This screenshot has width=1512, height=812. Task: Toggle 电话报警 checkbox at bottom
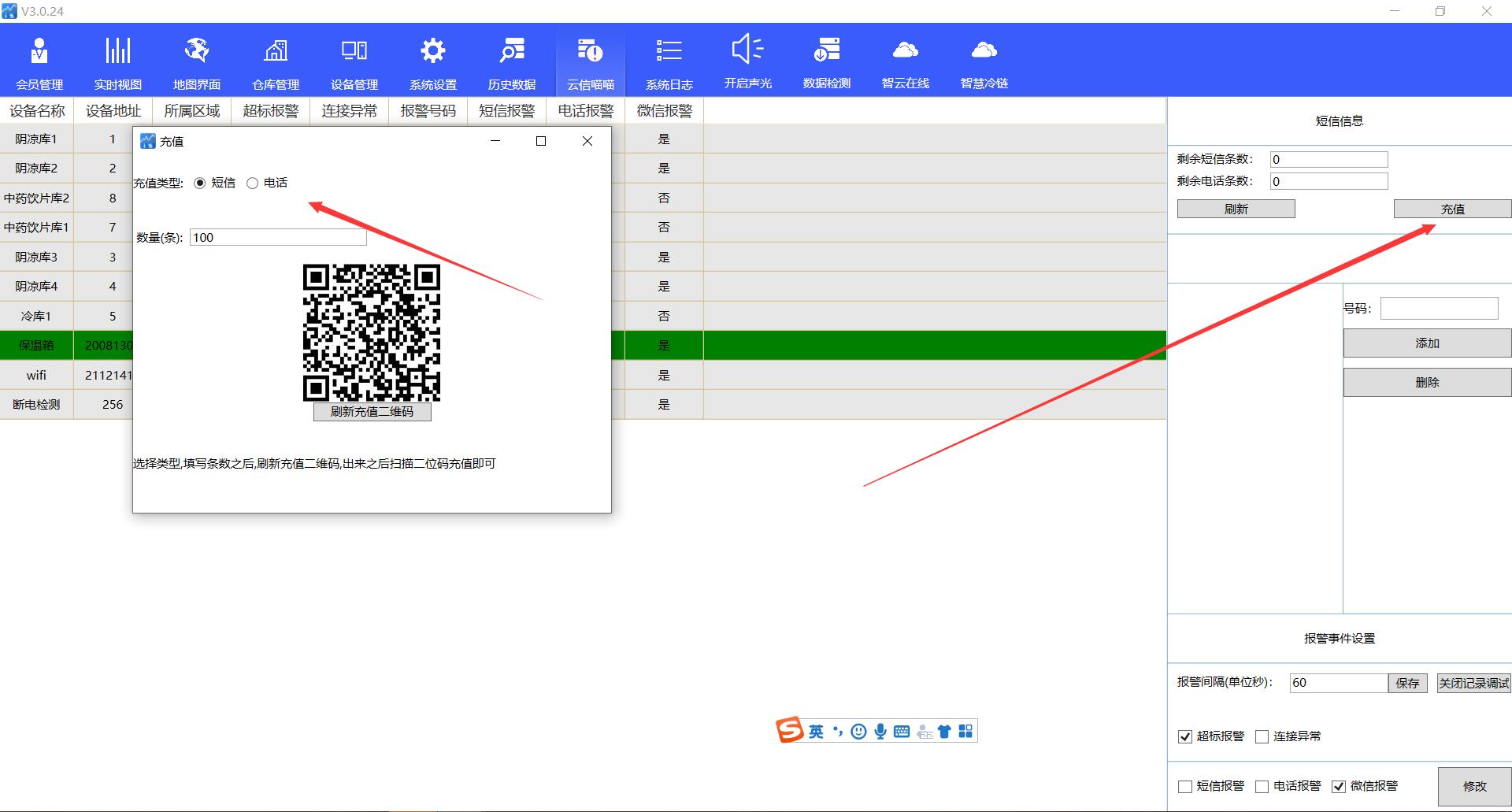point(1262,786)
